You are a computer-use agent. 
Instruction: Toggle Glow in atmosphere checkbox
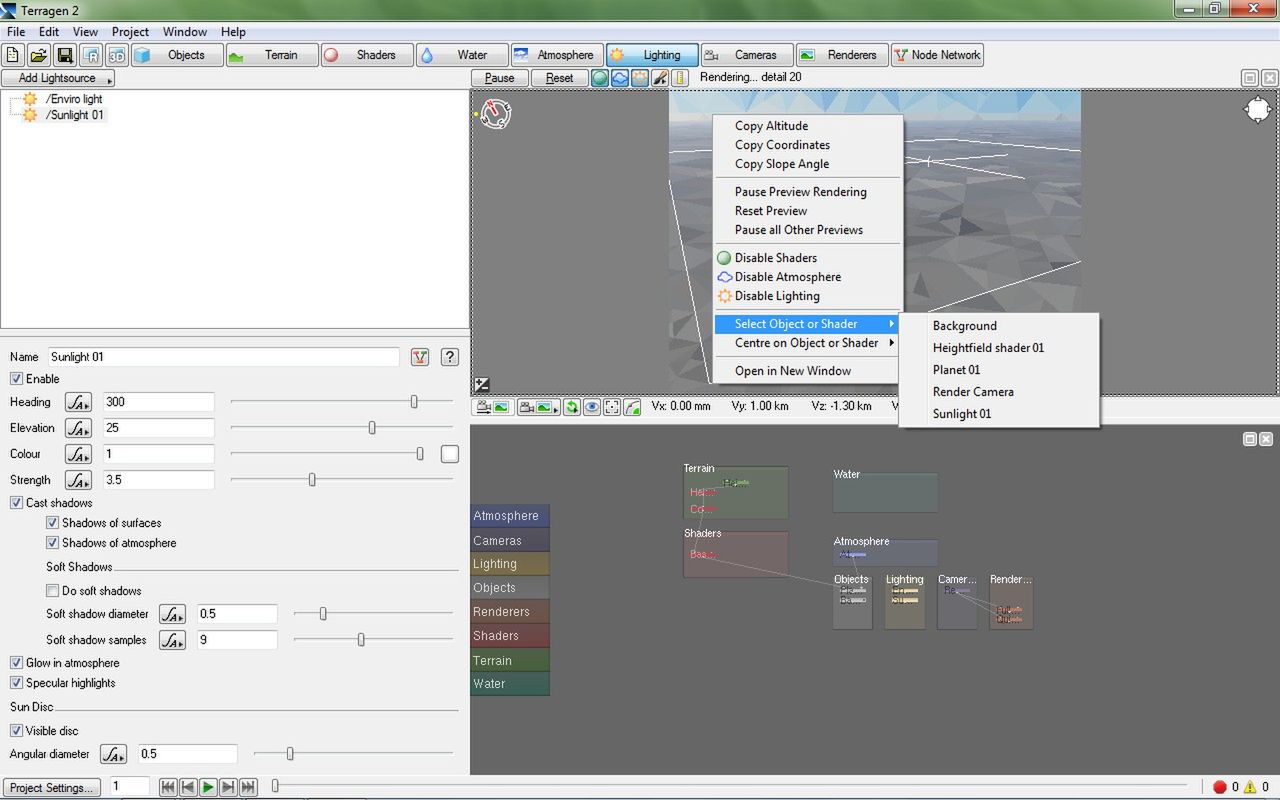(16, 663)
